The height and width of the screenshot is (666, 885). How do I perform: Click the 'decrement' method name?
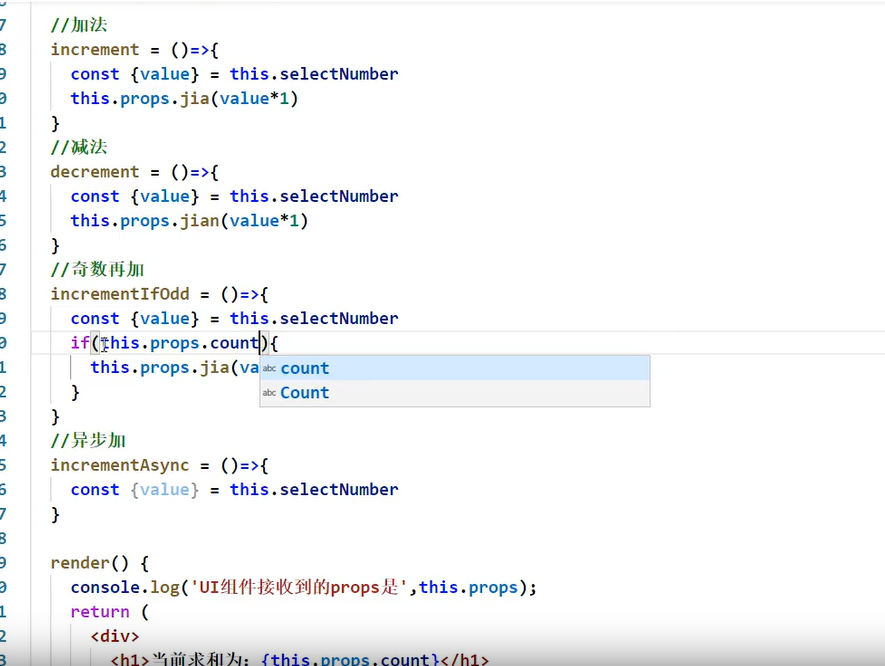95,172
